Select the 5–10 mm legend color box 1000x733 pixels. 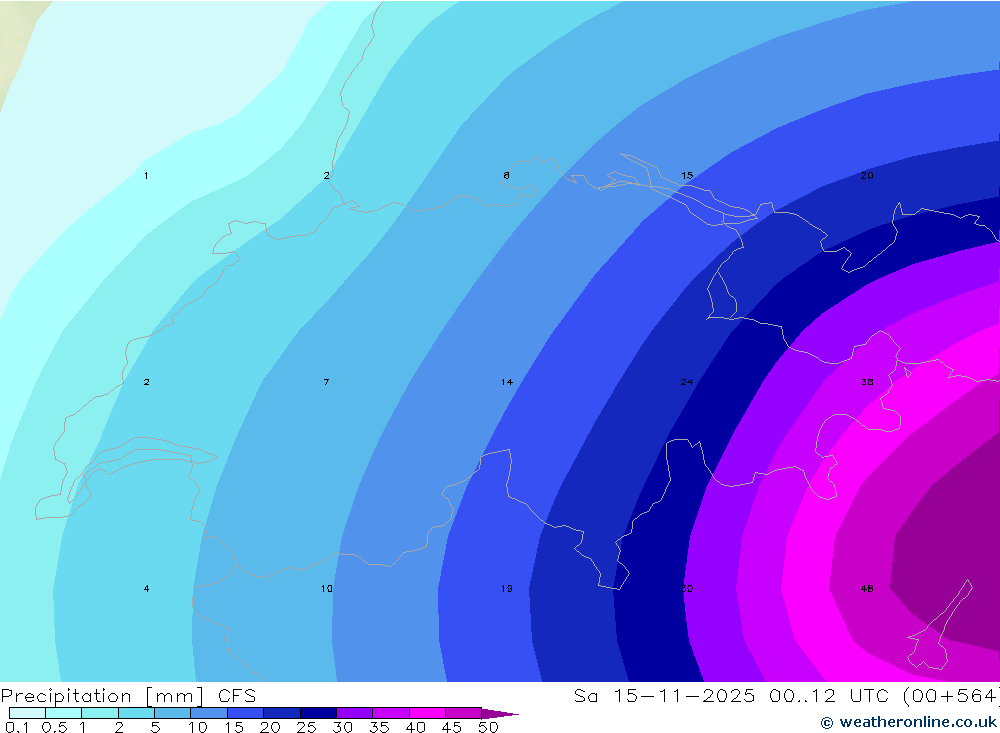pos(172,713)
